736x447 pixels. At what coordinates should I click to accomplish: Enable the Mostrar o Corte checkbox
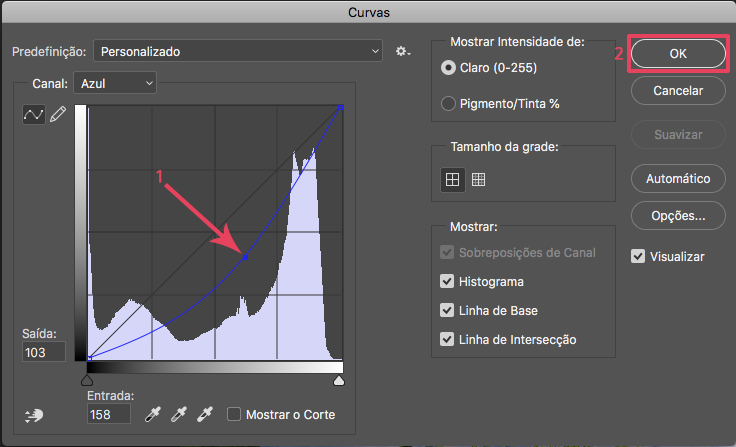234,414
